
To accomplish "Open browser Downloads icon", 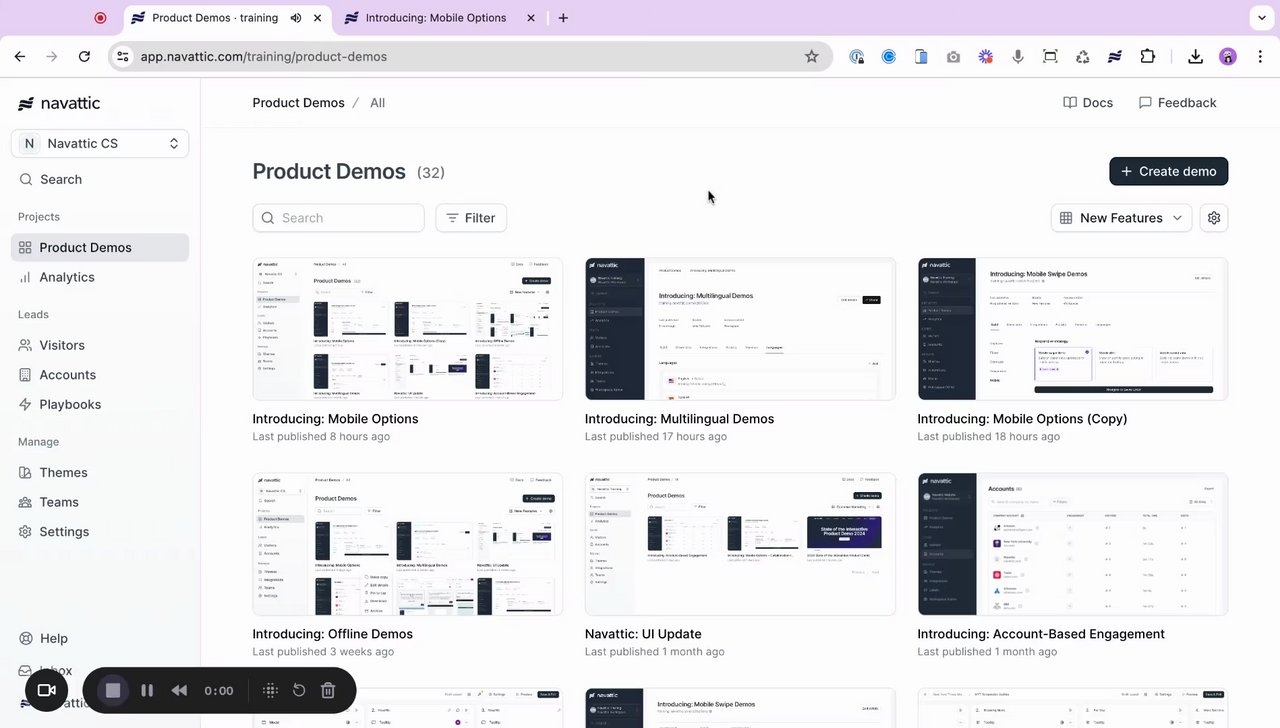I will click(1195, 57).
